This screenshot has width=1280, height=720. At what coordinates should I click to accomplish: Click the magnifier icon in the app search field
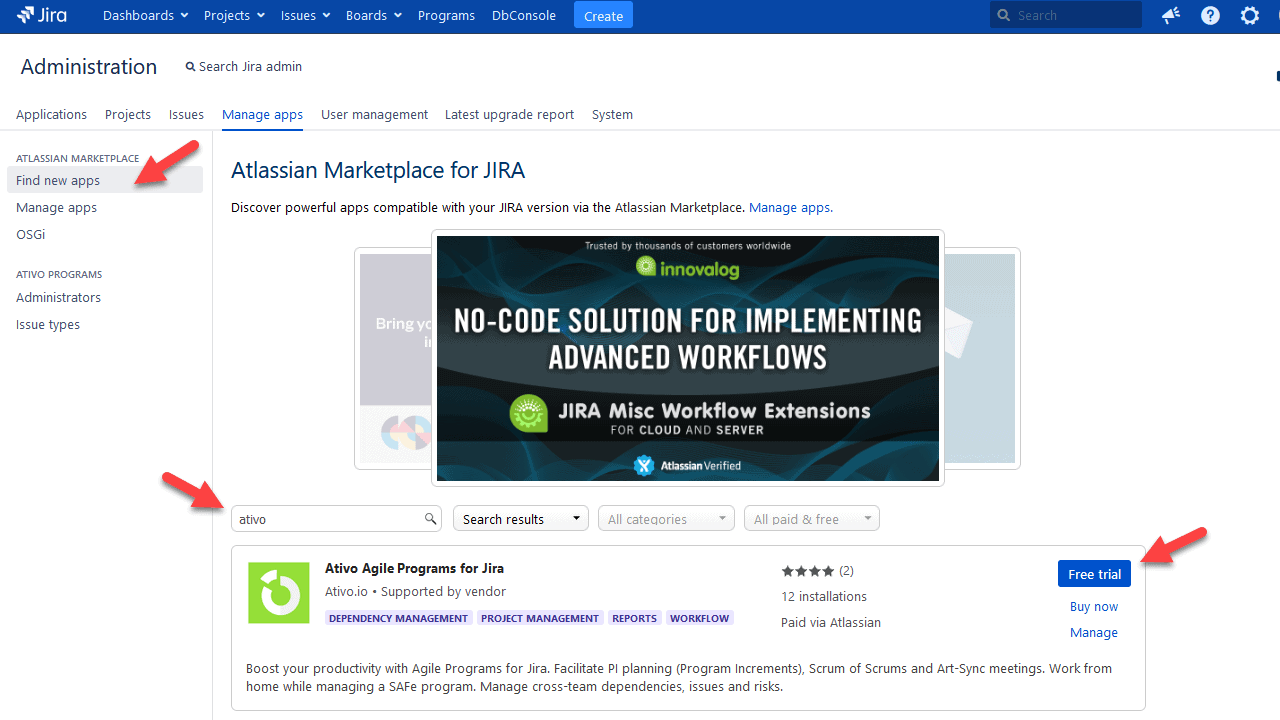pyautogui.click(x=430, y=518)
